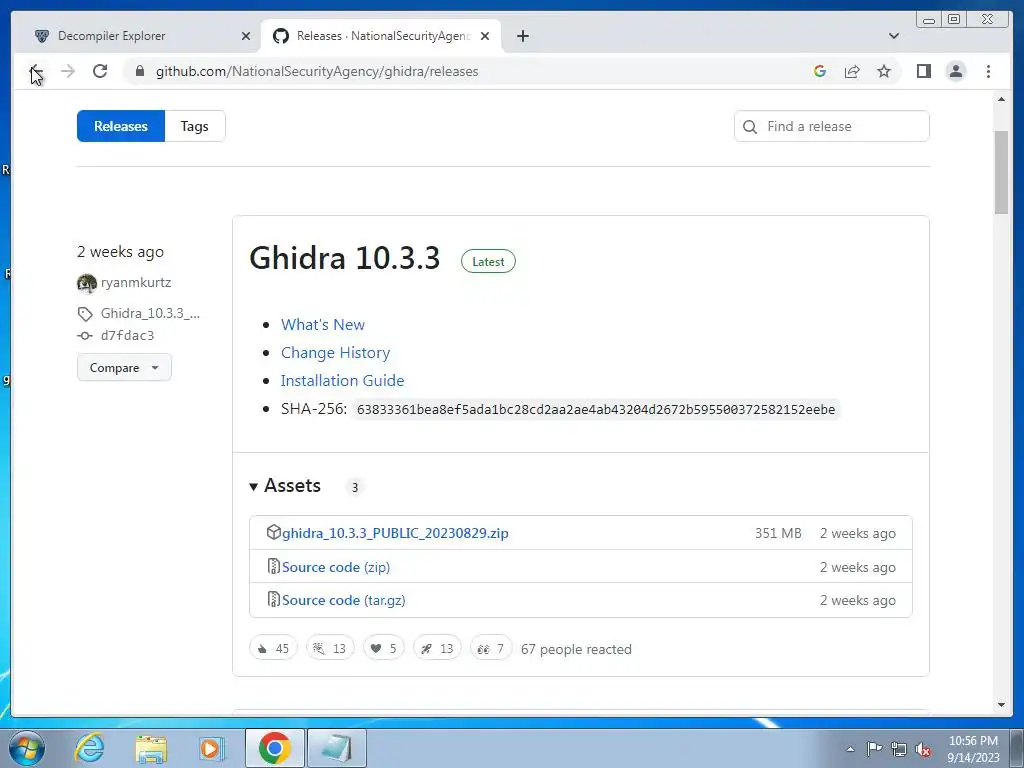Click the share page icon

852,71
